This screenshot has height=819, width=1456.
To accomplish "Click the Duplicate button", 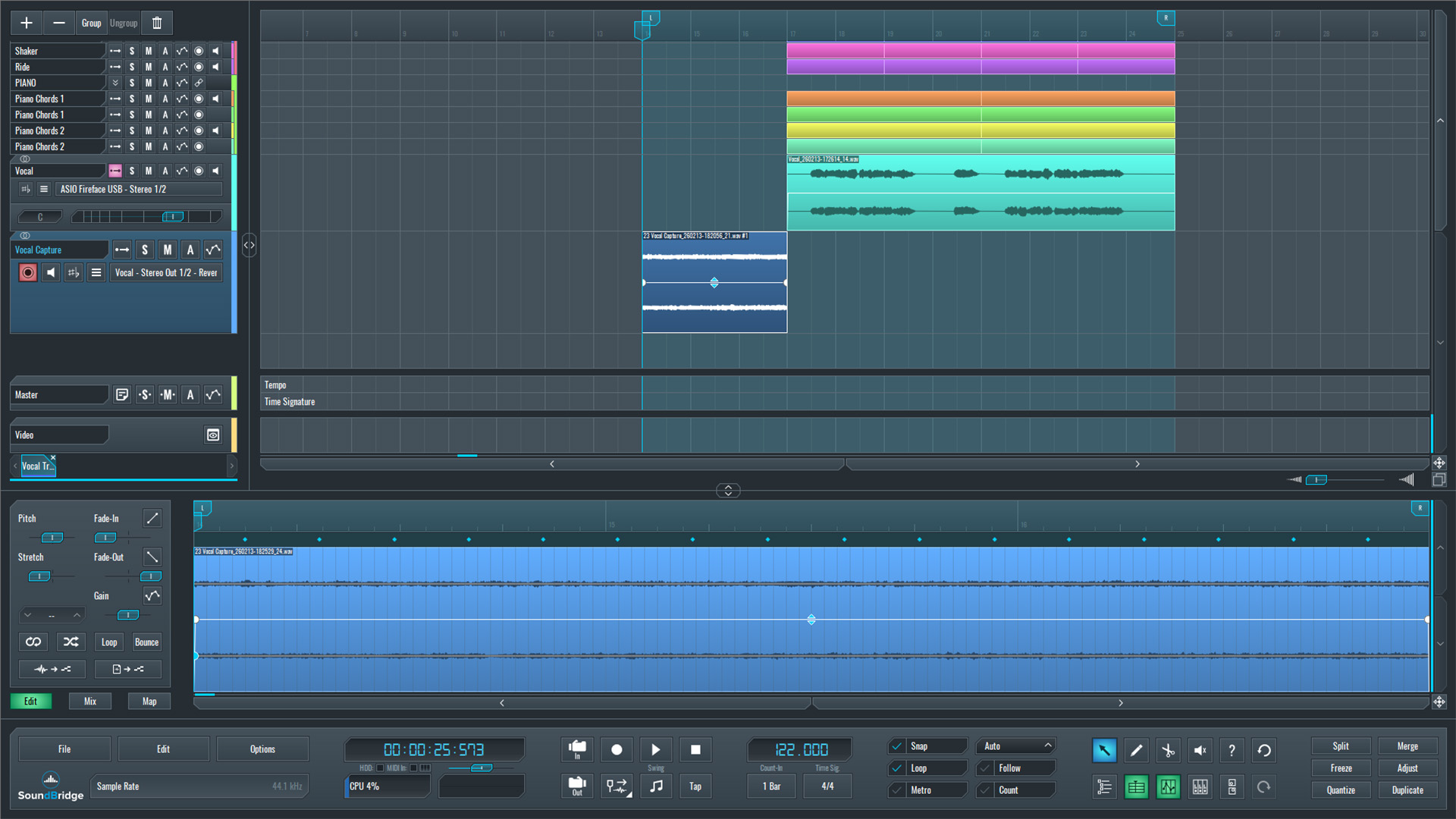I will [x=1407, y=790].
